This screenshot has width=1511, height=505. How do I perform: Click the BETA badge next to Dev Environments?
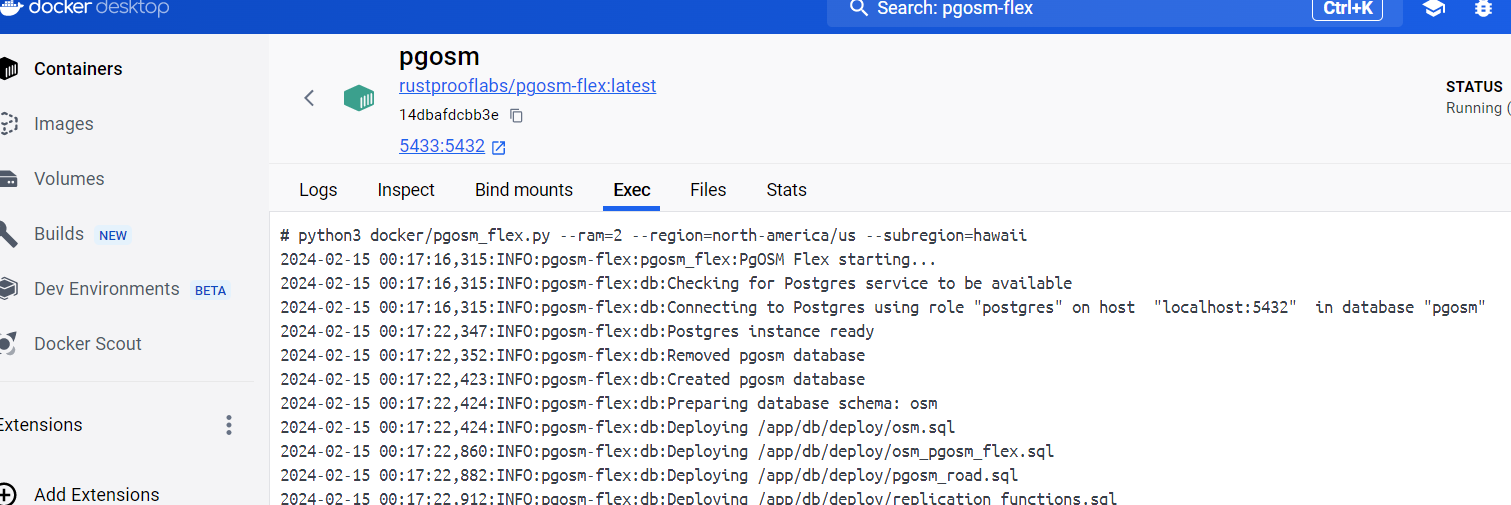(x=211, y=291)
